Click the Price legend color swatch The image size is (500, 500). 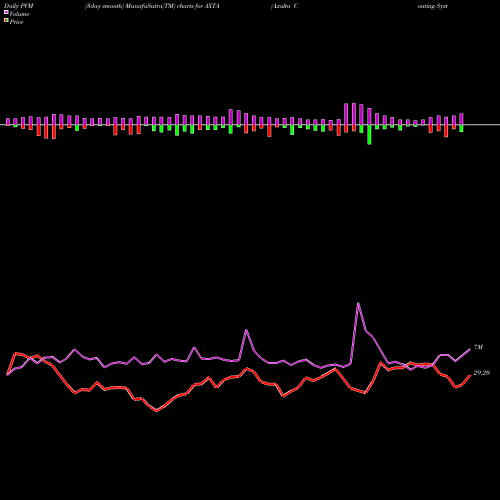pyautogui.click(x=6, y=21)
